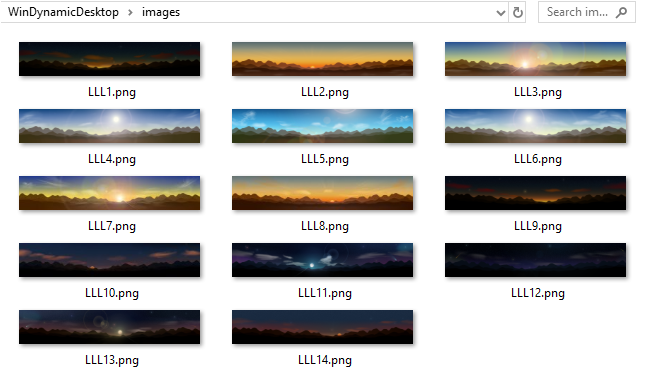Click the file name LLL4.png
Screen dimensions: 645x384
(112, 159)
